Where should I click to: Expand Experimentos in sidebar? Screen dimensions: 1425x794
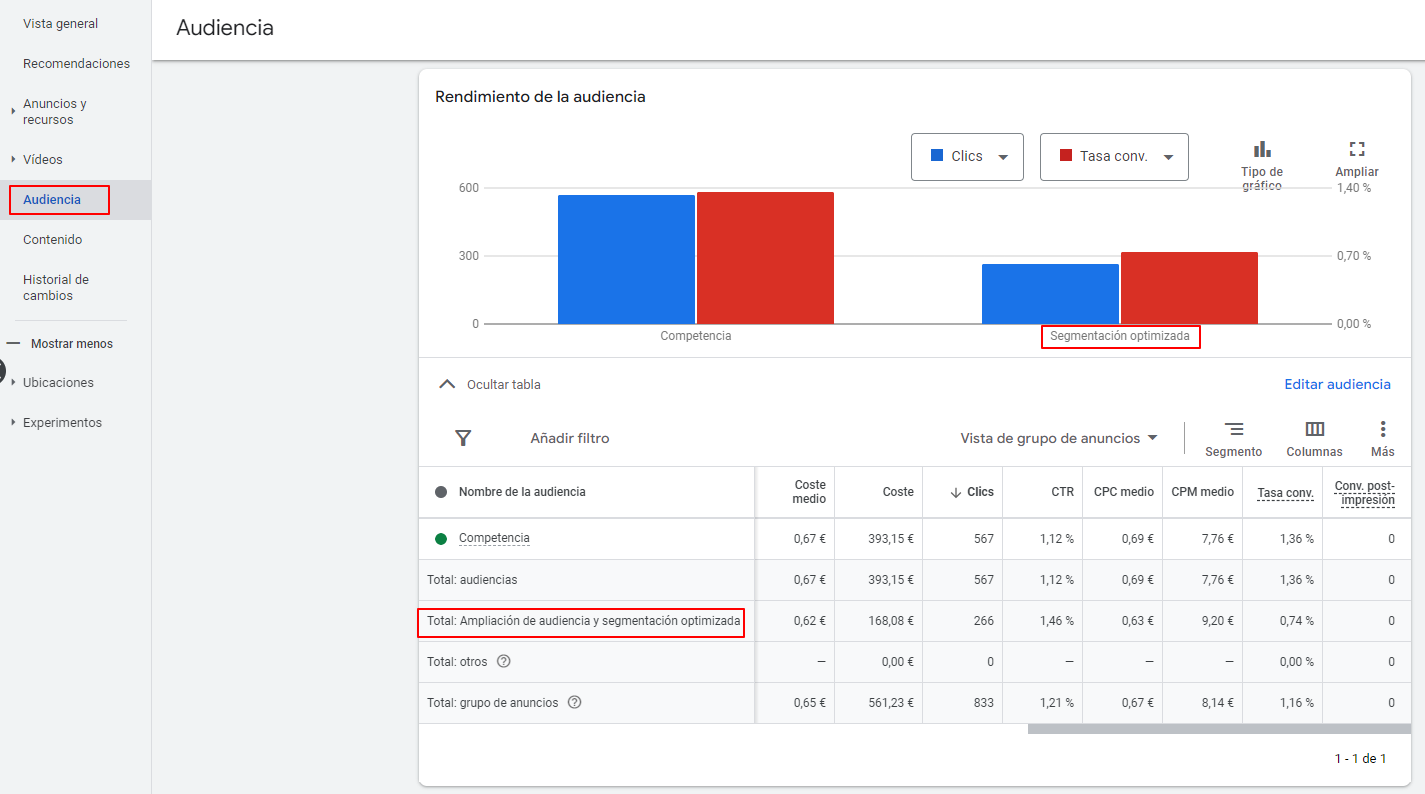[14, 422]
